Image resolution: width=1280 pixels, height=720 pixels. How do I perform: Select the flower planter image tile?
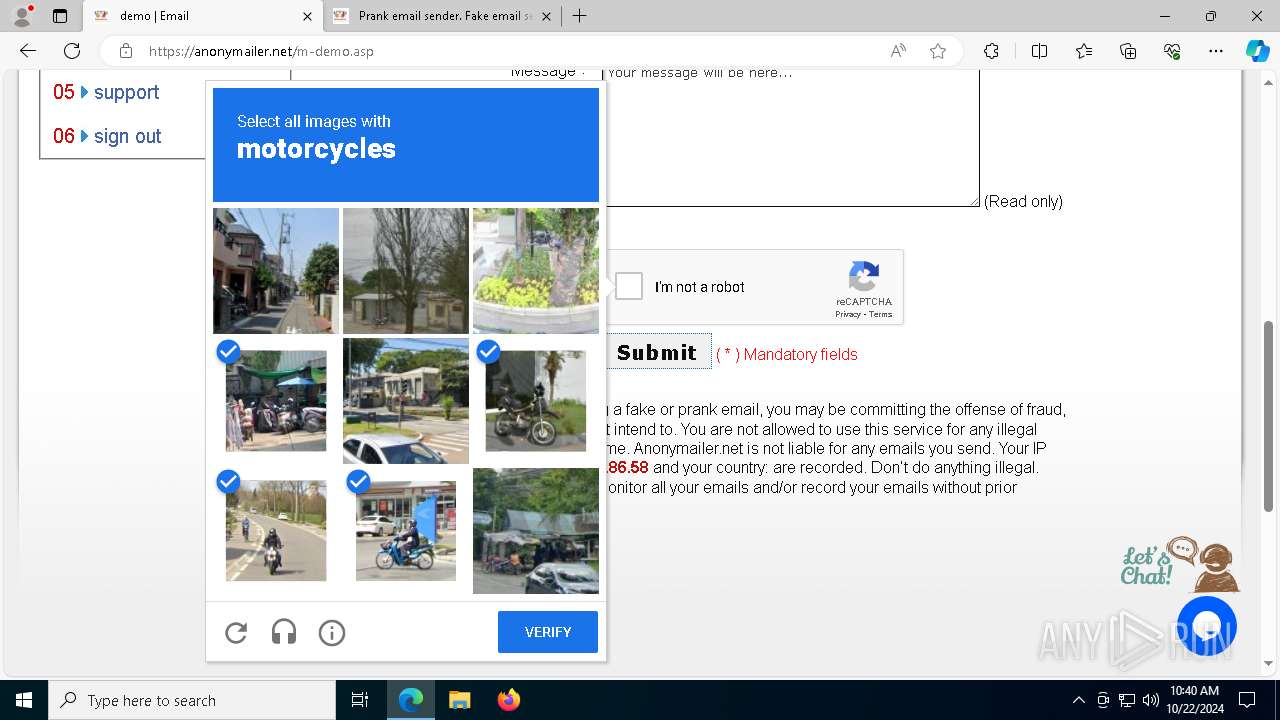tap(536, 271)
